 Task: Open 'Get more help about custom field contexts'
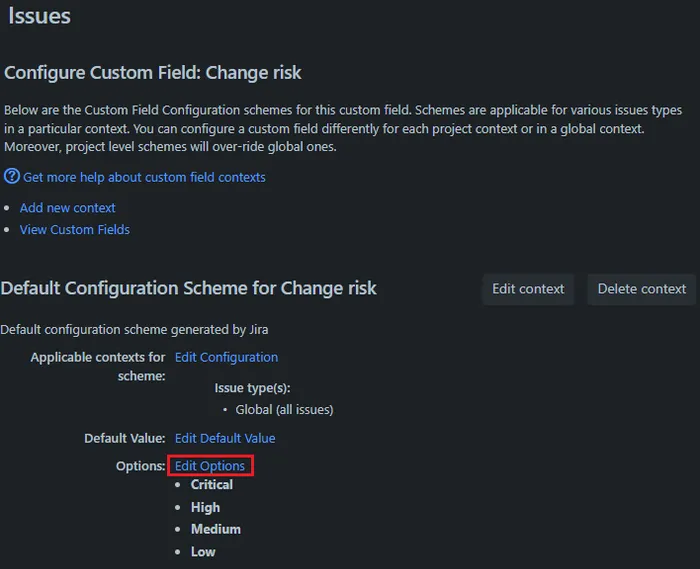pos(144,177)
